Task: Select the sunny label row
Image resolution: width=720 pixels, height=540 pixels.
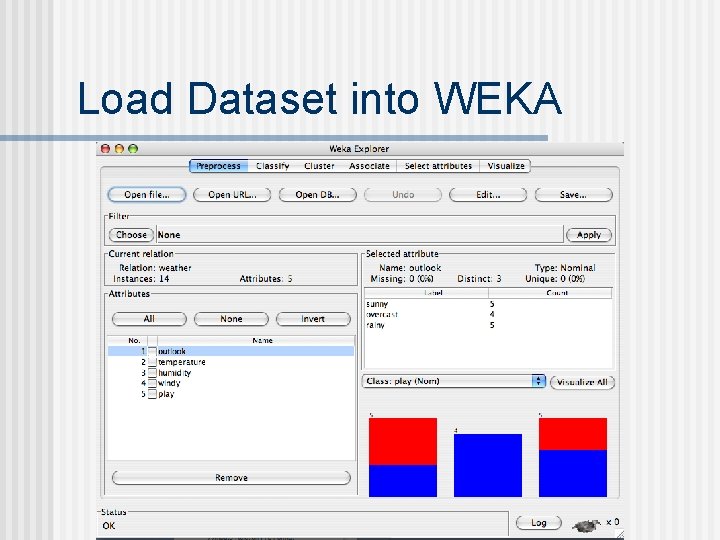Action: (488, 304)
